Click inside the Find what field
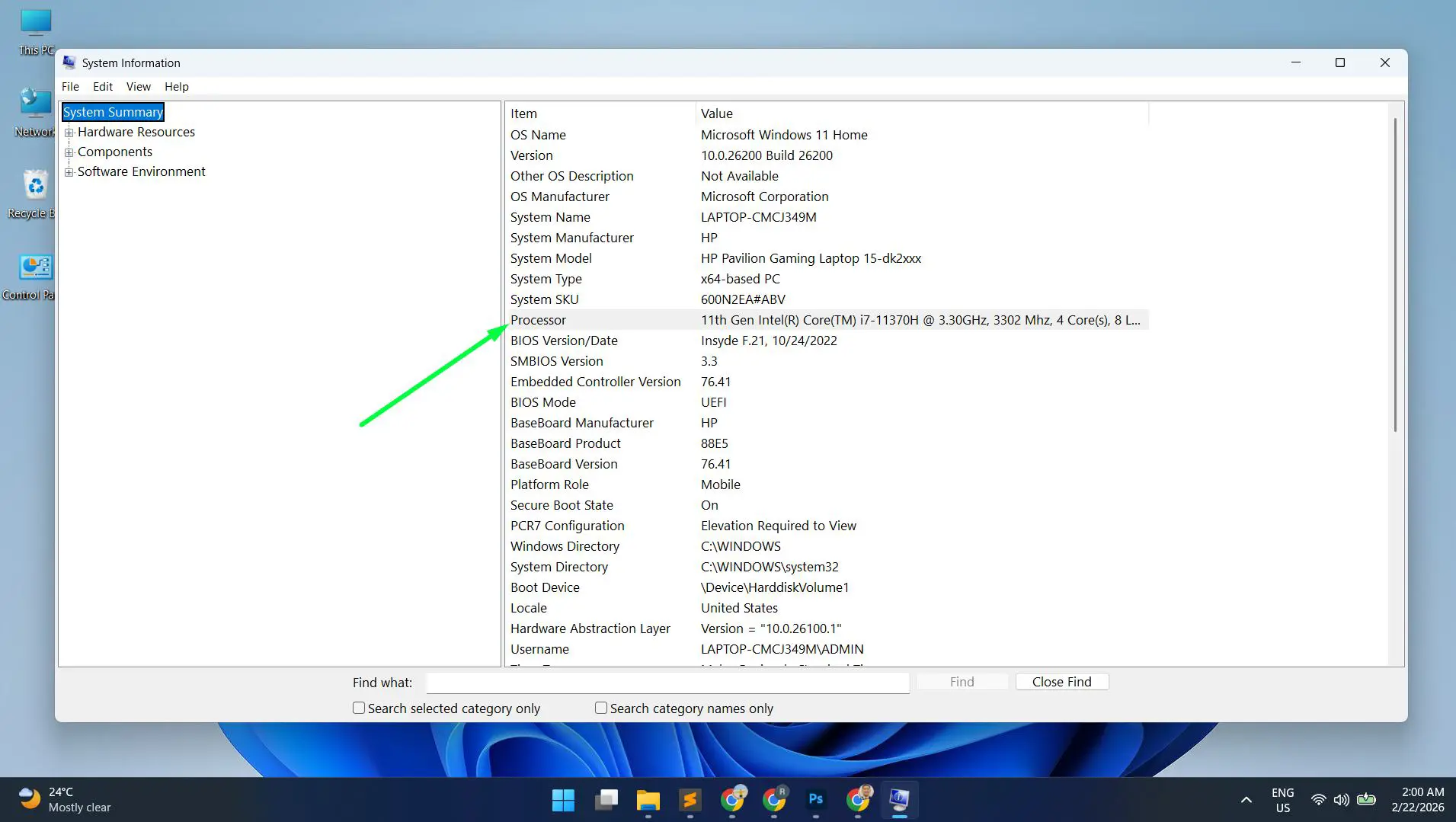 point(667,682)
